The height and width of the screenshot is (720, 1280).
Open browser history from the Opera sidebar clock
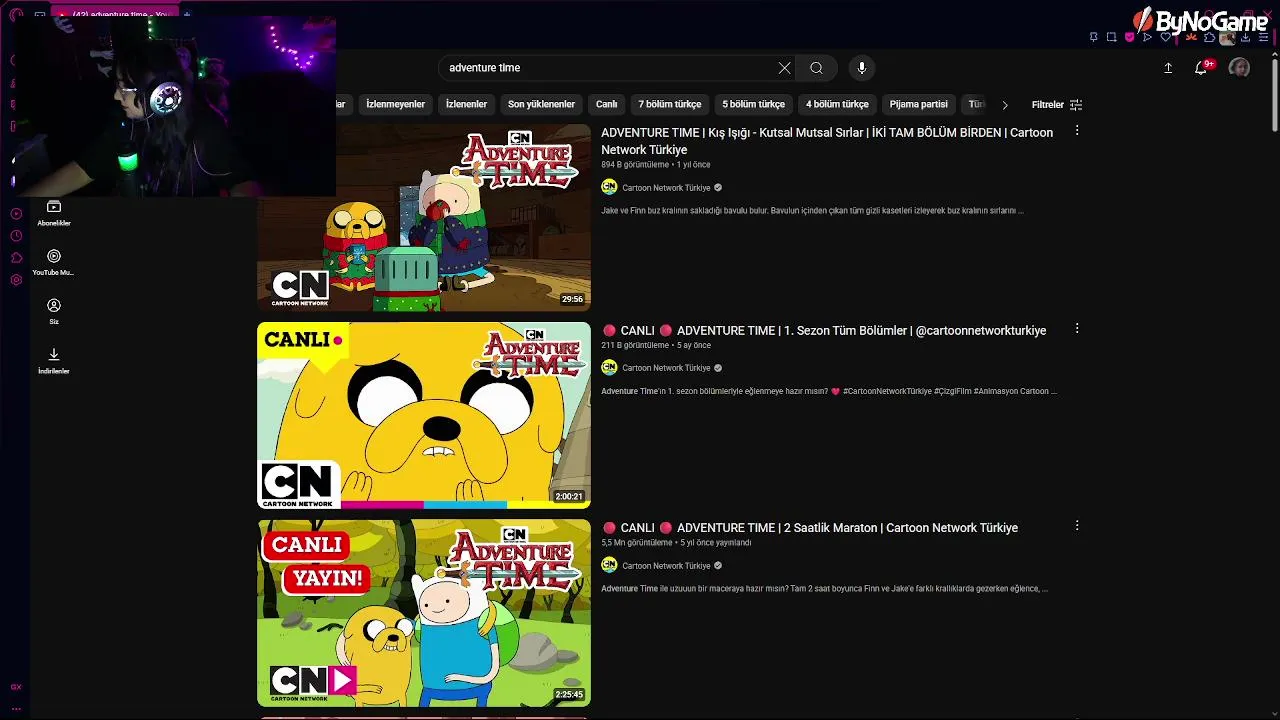point(16,236)
